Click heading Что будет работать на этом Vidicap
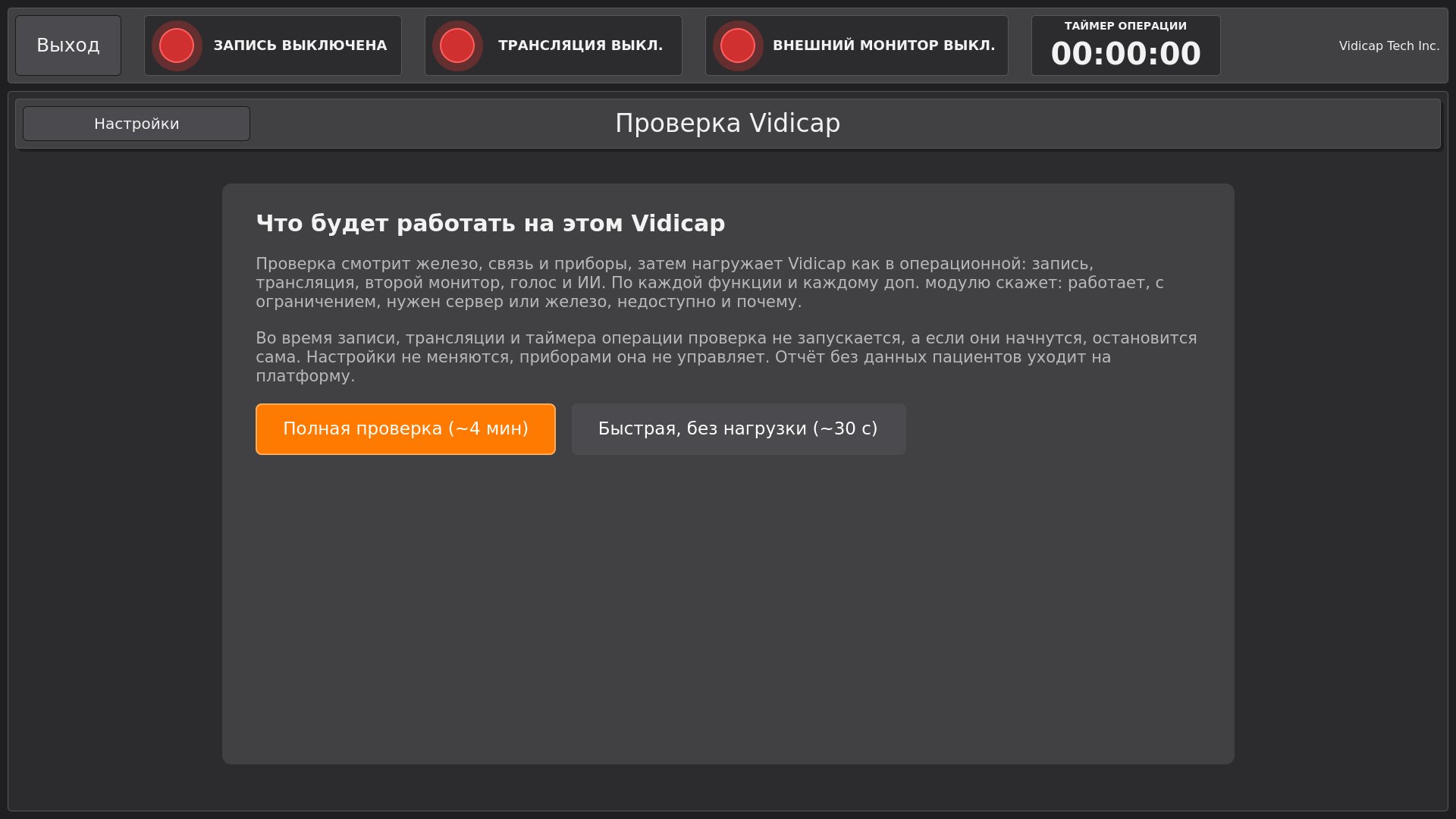This screenshot has height=819, width=1456. click(491, 223)
